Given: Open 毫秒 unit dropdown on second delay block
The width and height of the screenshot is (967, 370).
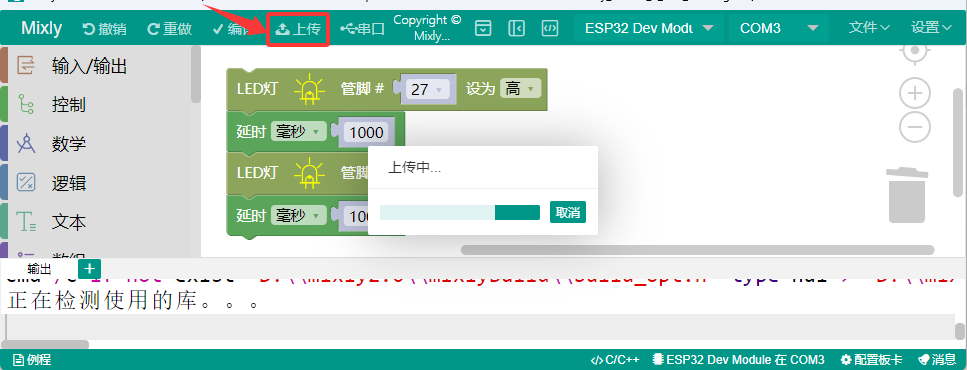Looking at the screenshot, I should coord(298,215).
